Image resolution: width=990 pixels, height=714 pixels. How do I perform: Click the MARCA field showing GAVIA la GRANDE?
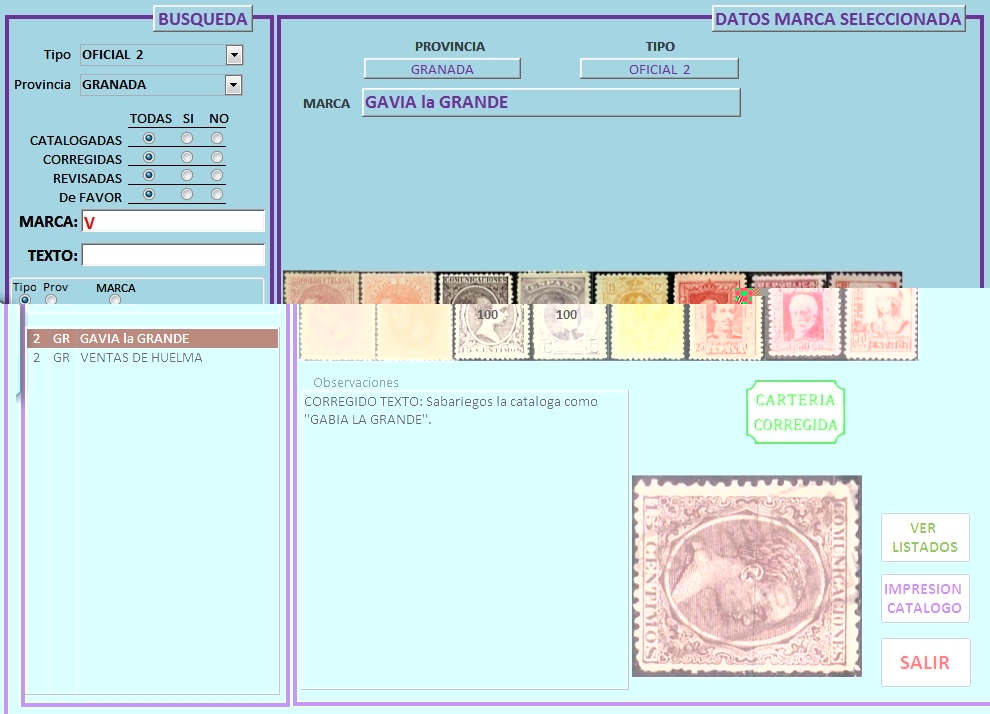(x=551, y=102)
